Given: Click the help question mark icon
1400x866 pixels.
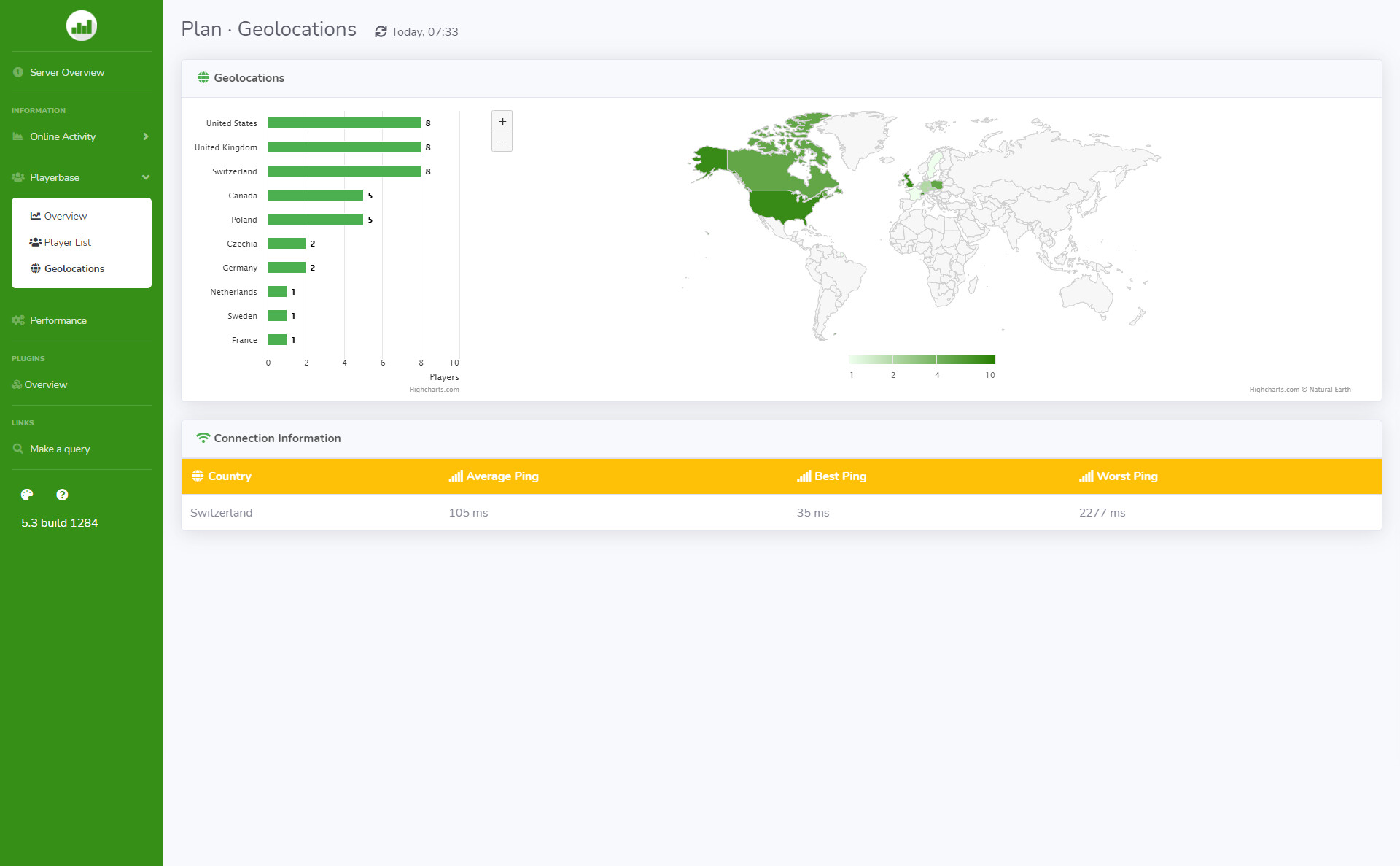Looking at the screenshot, I should (63, 495).
